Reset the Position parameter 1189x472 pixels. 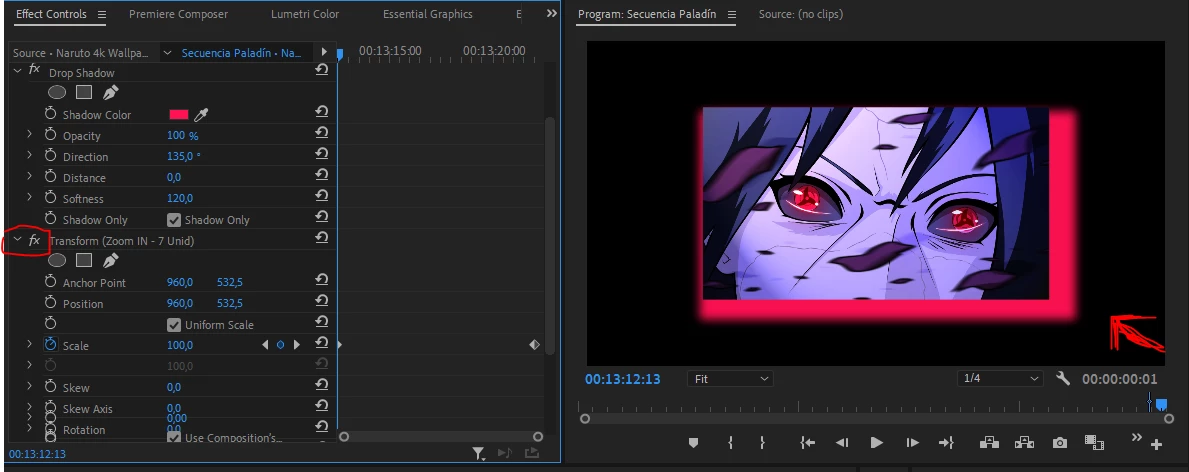pos(322,301)
